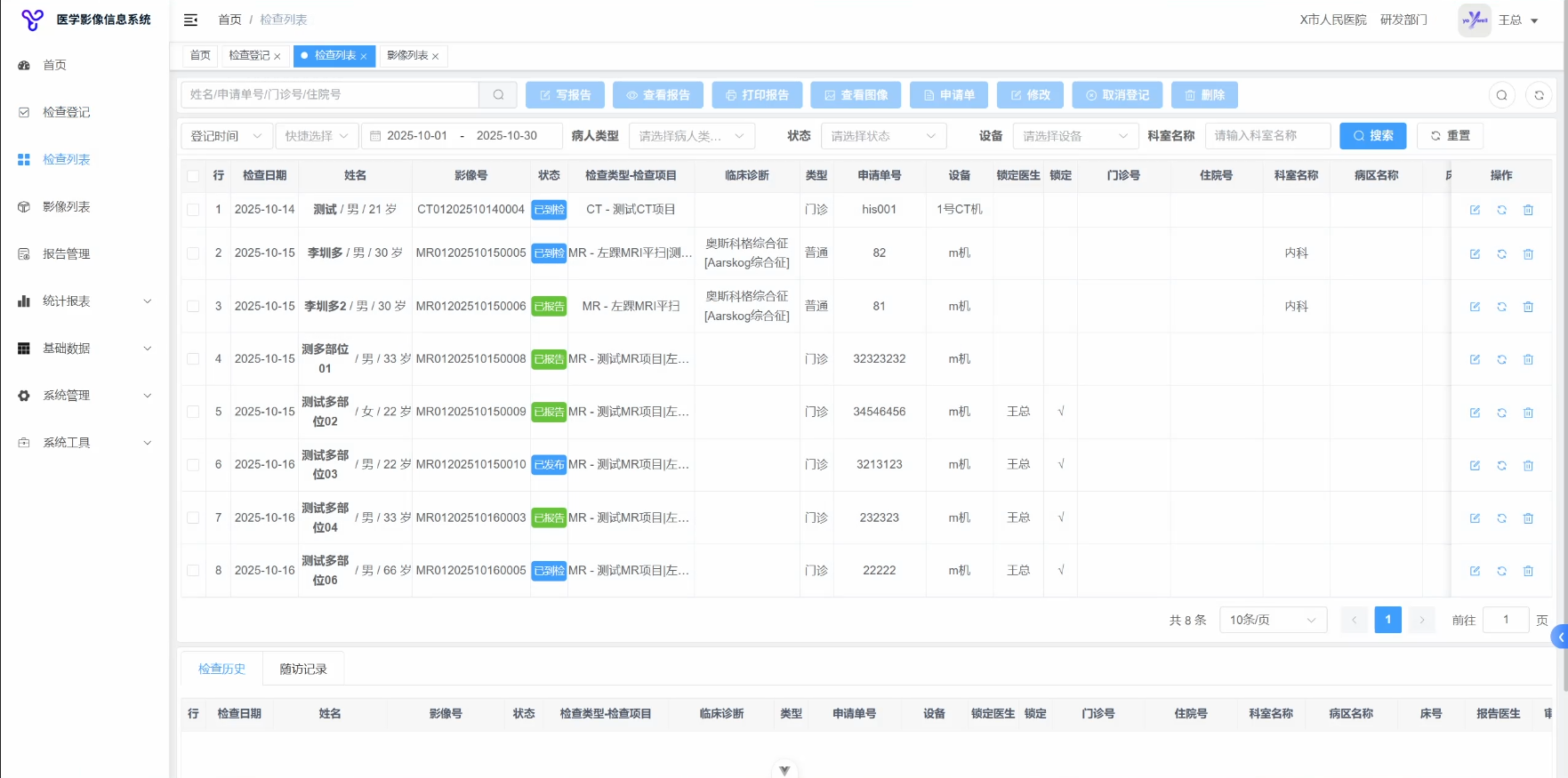
Task: Click the magnifier icon beside the name search field
Action: (x=498, y=95)
